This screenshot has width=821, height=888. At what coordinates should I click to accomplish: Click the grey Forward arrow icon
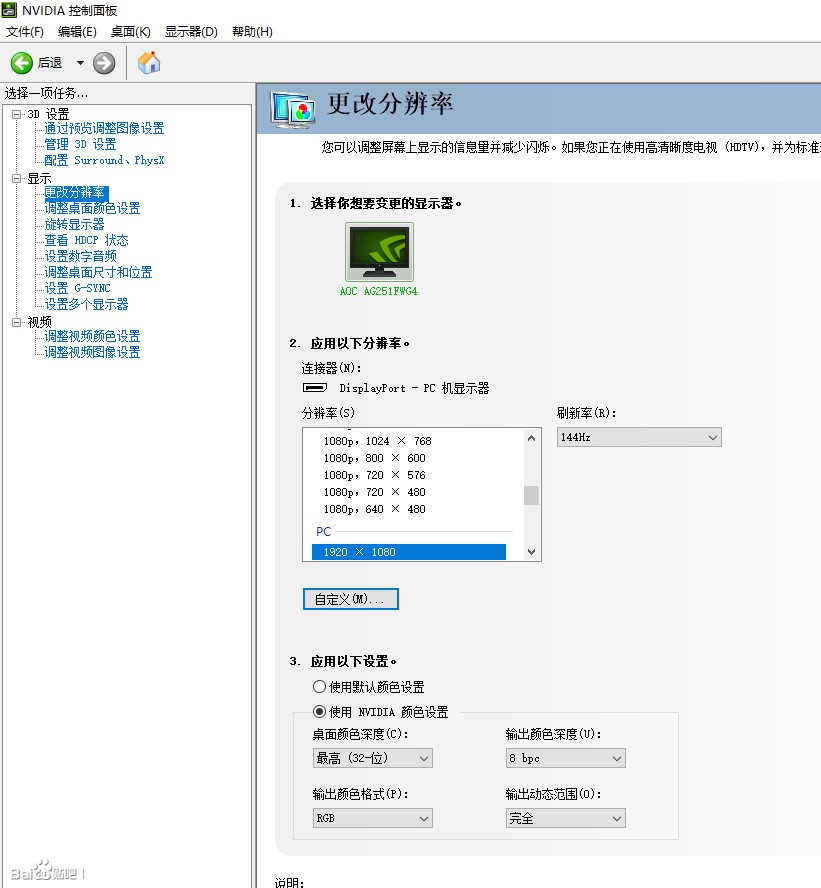(104, 63)
